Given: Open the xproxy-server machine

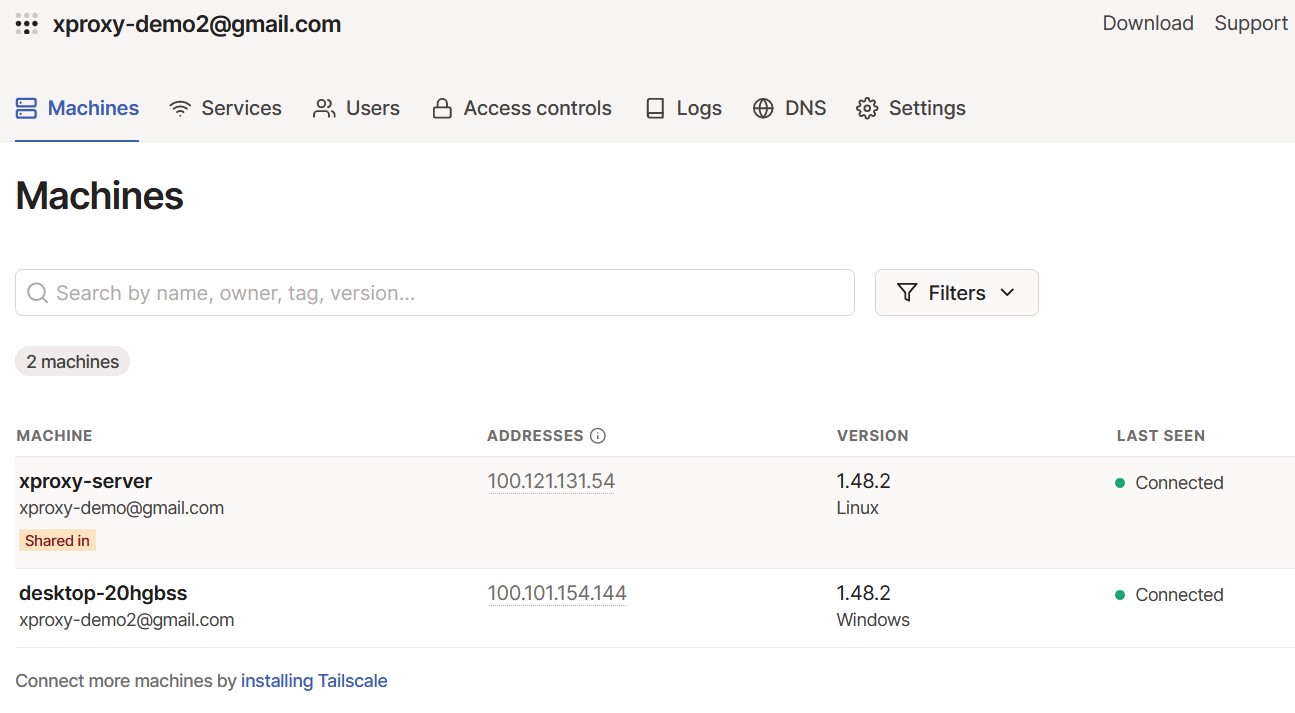Looking at the screenshot, I should [86, 481].
